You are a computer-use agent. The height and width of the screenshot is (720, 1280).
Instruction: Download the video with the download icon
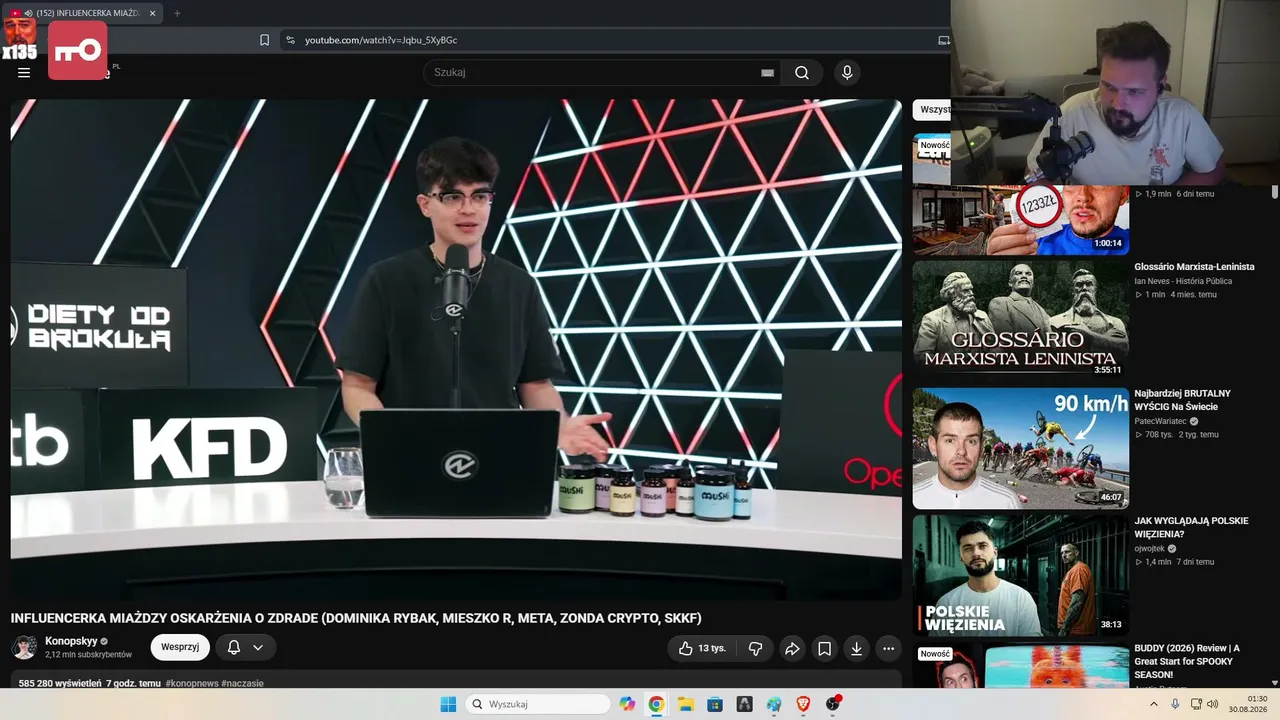pyautogui.click(x=856, y=648)
